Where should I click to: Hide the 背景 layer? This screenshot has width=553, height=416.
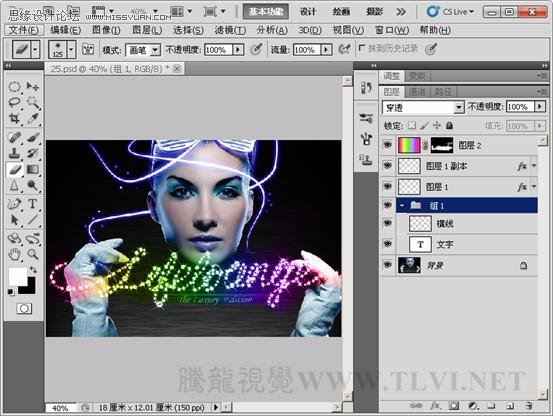pyautogui.click(x=388, y=265)
